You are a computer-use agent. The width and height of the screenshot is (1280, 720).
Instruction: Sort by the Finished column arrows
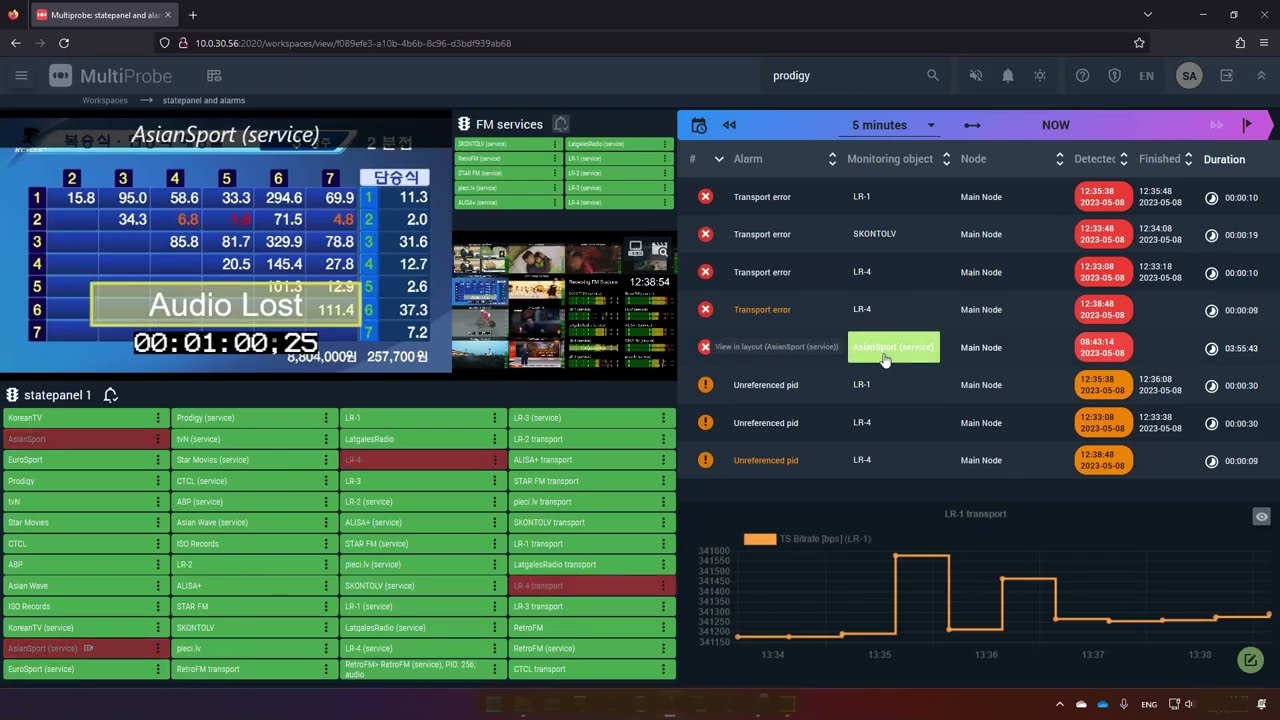[x=1189, y=159]
